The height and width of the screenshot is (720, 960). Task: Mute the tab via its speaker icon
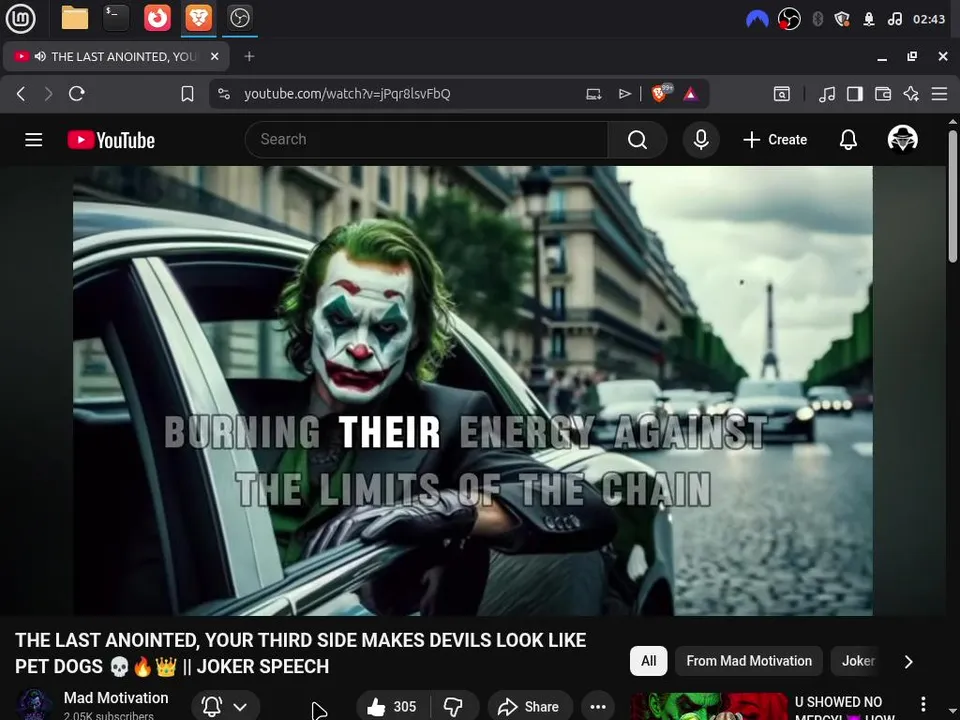tap(40, 56)
